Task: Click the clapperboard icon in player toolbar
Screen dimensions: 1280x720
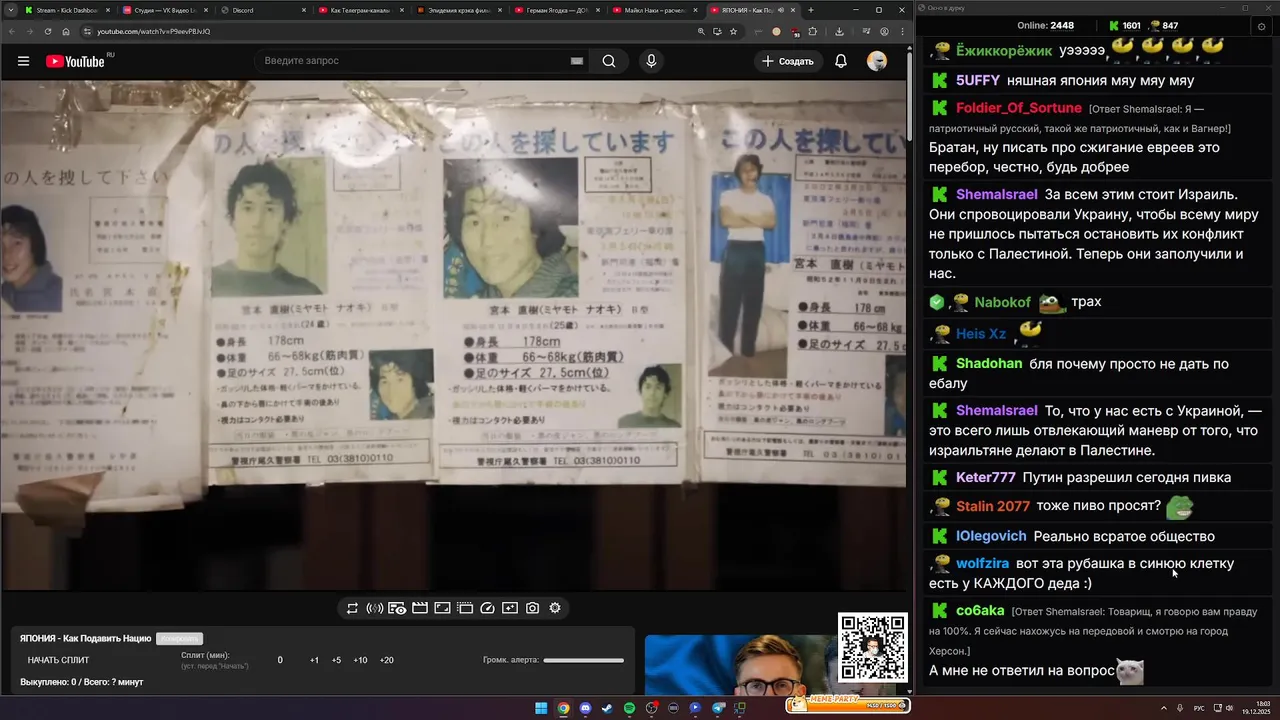Action: 420,608
